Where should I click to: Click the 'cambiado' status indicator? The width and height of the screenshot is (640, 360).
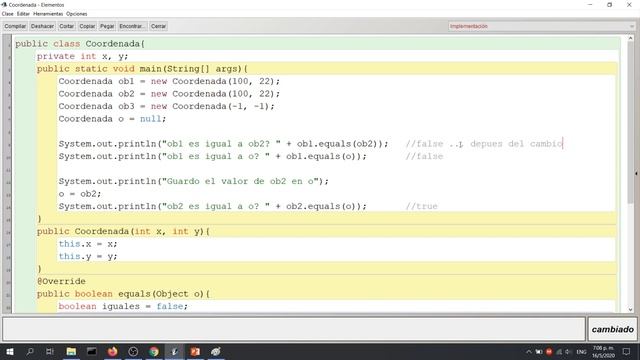pyautogui.click(x=613, y=329)
